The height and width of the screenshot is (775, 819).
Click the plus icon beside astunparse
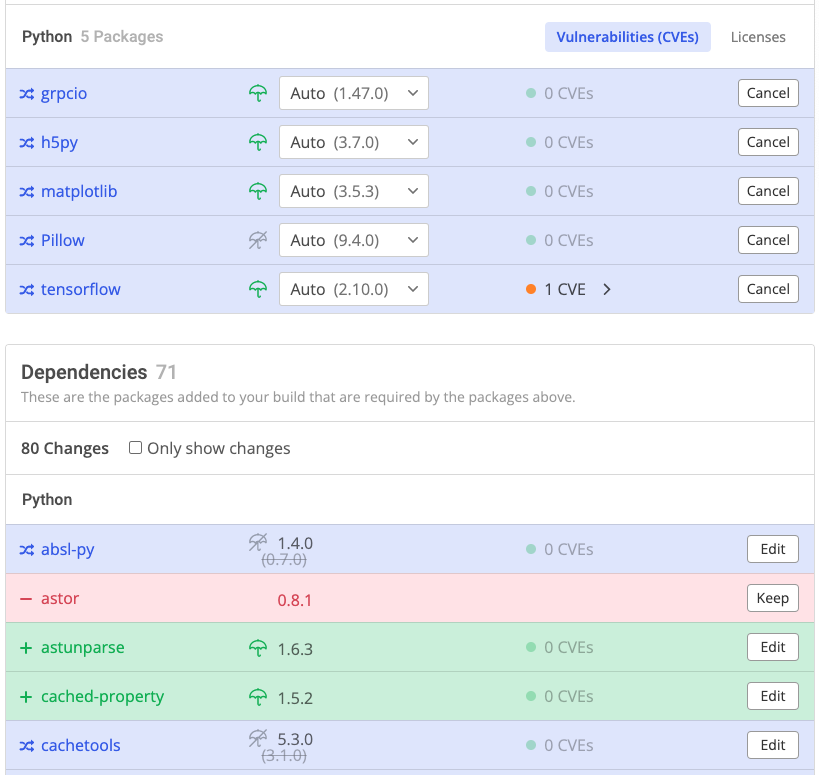[25, 647]
